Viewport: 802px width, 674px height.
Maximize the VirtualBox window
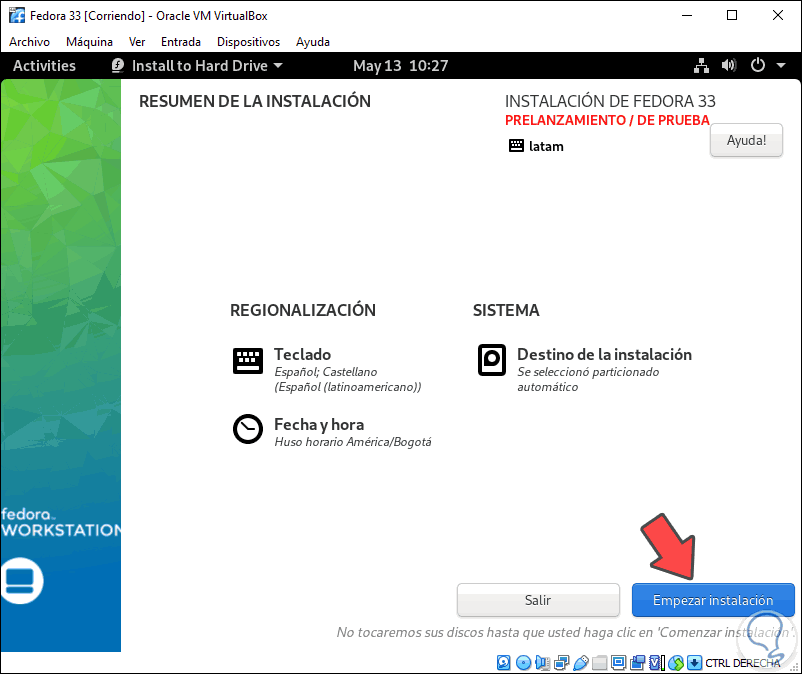tap(732, 15)
